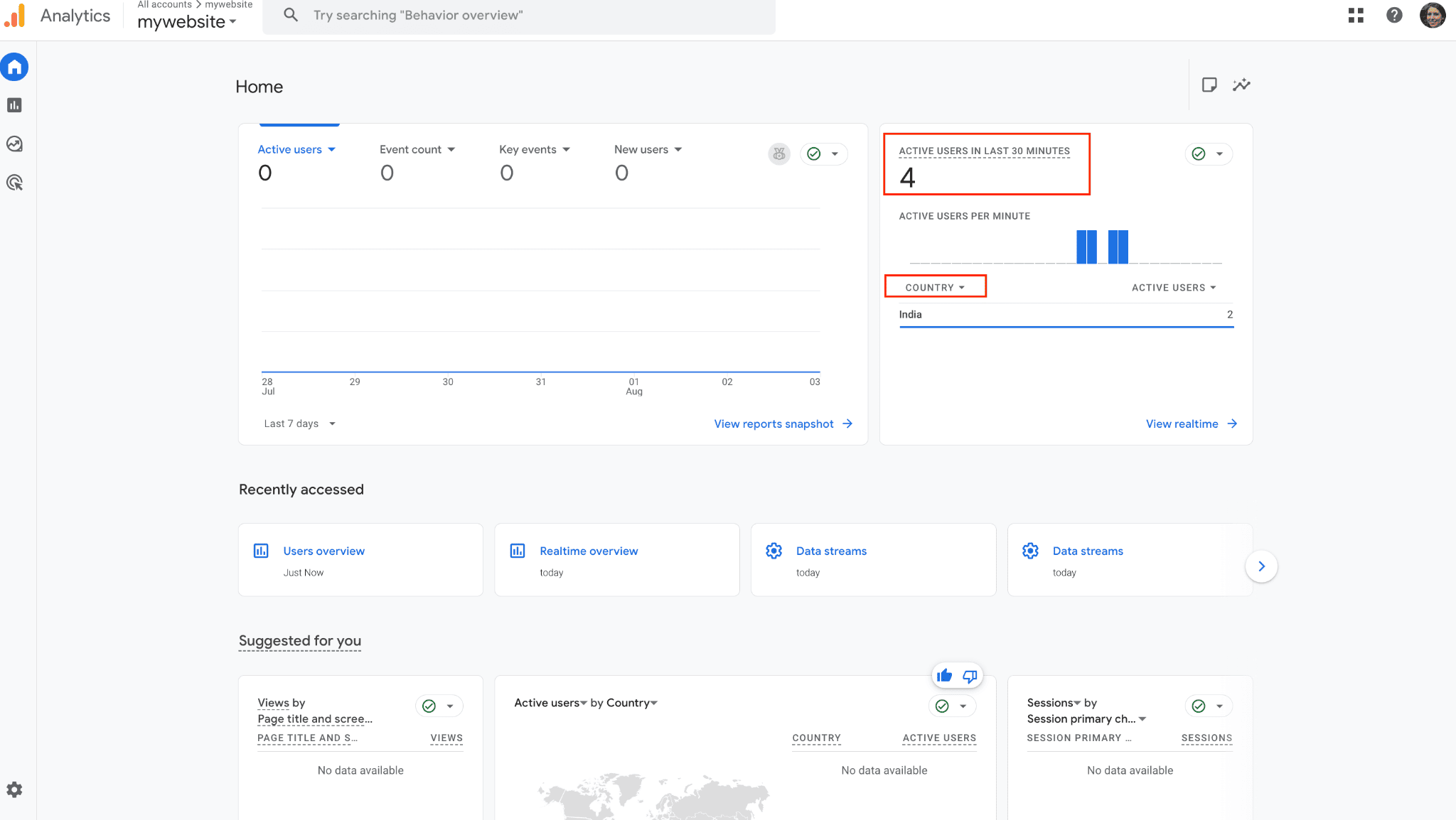Open the COUNTRY dimension dropdown

935,287
